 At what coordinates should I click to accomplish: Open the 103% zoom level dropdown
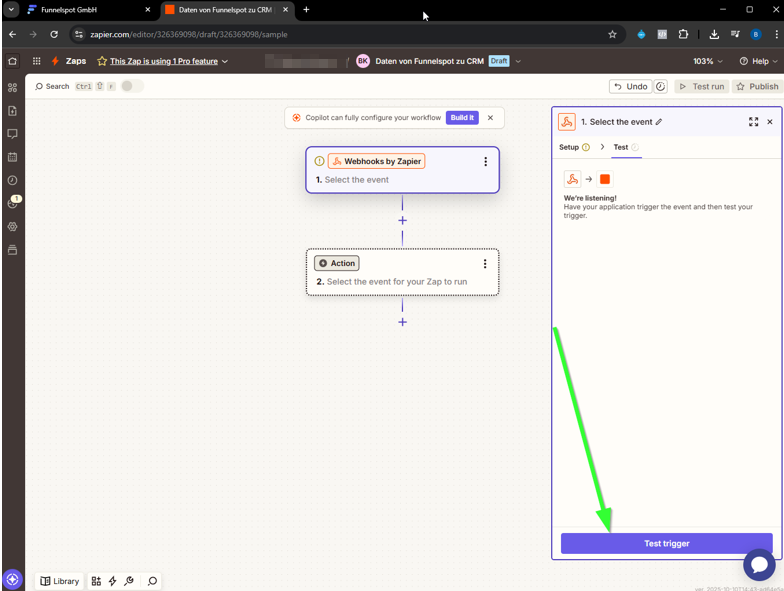click(708, 61)
